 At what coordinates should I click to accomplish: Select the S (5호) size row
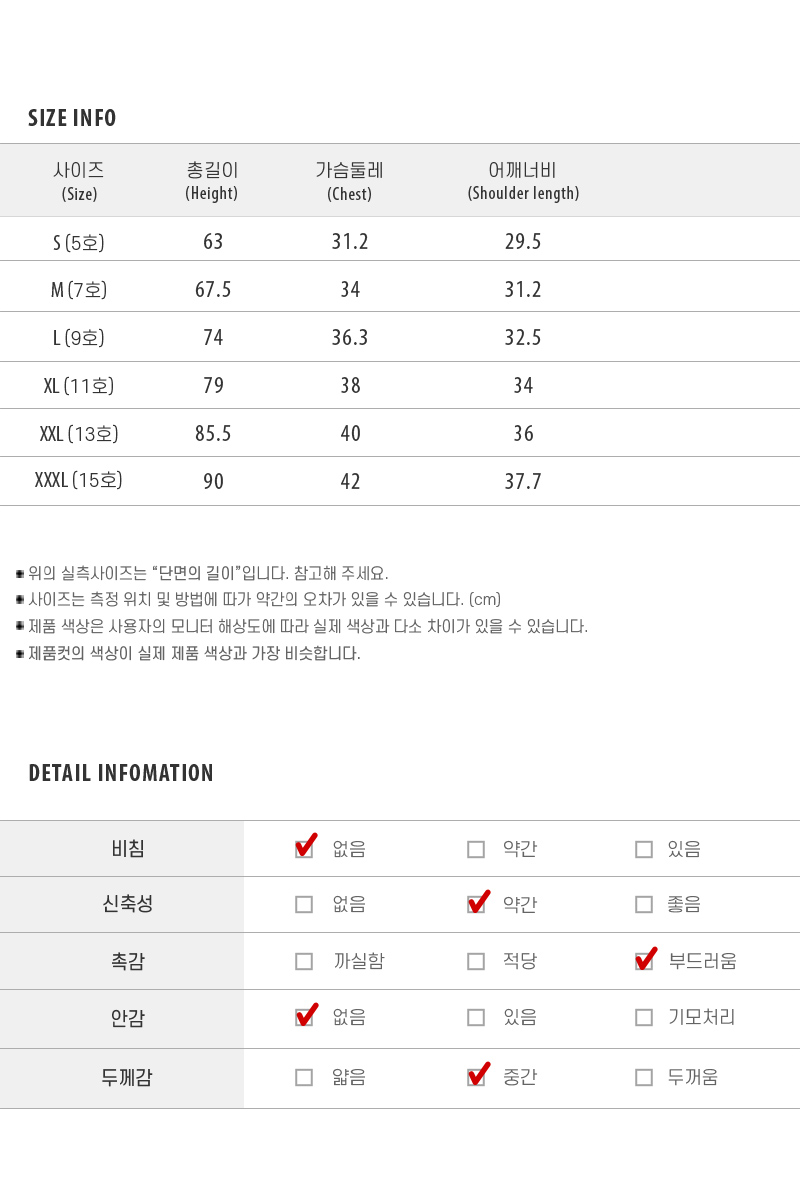tap(400, 241)
